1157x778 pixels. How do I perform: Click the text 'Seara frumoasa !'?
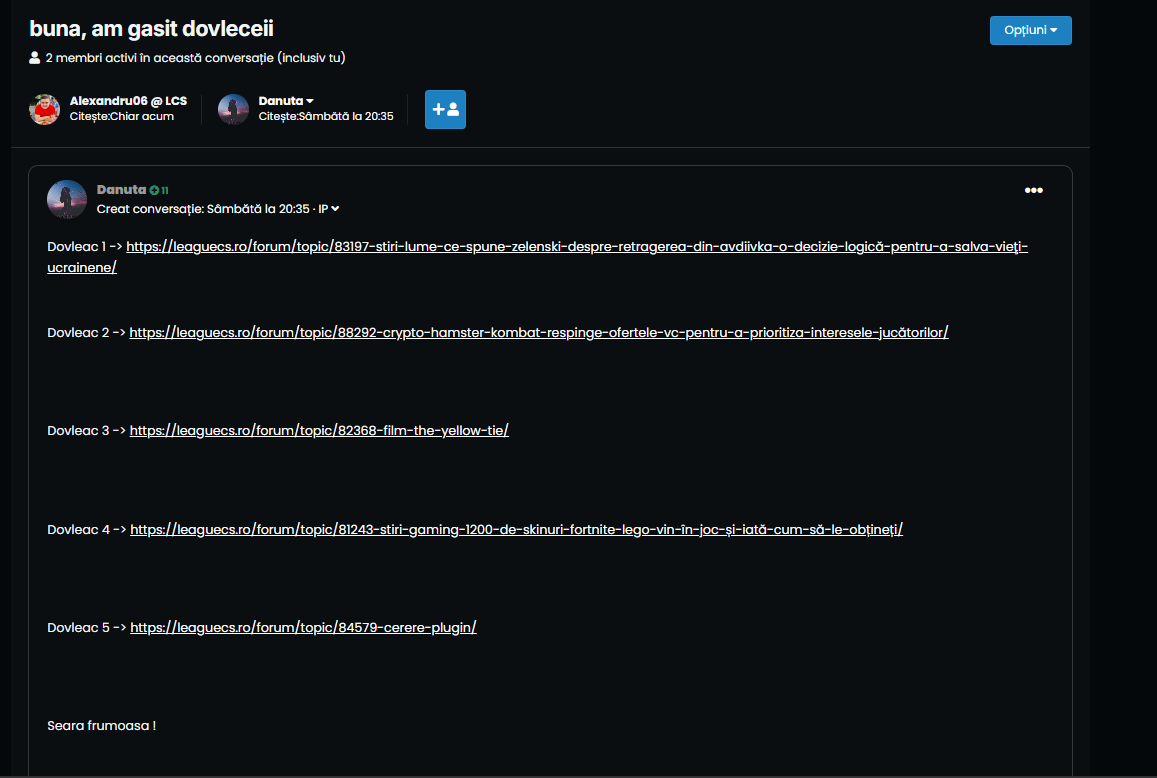click(101, 726)
